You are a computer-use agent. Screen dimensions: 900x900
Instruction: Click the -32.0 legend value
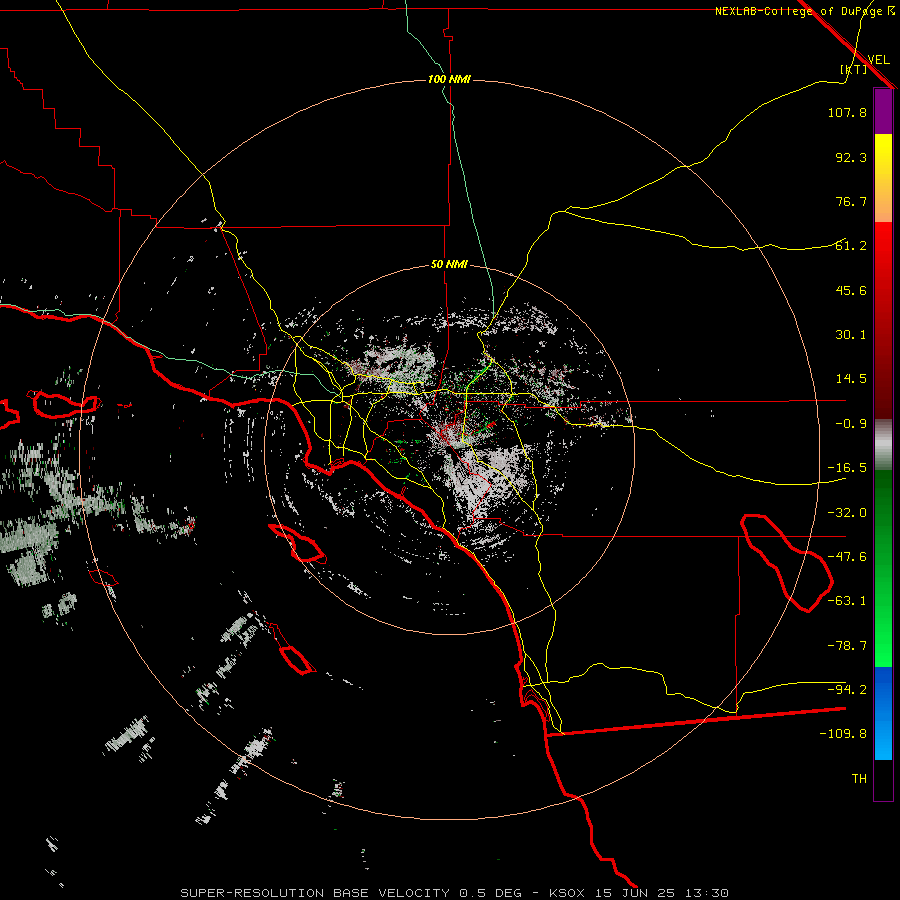pos(847,513)
